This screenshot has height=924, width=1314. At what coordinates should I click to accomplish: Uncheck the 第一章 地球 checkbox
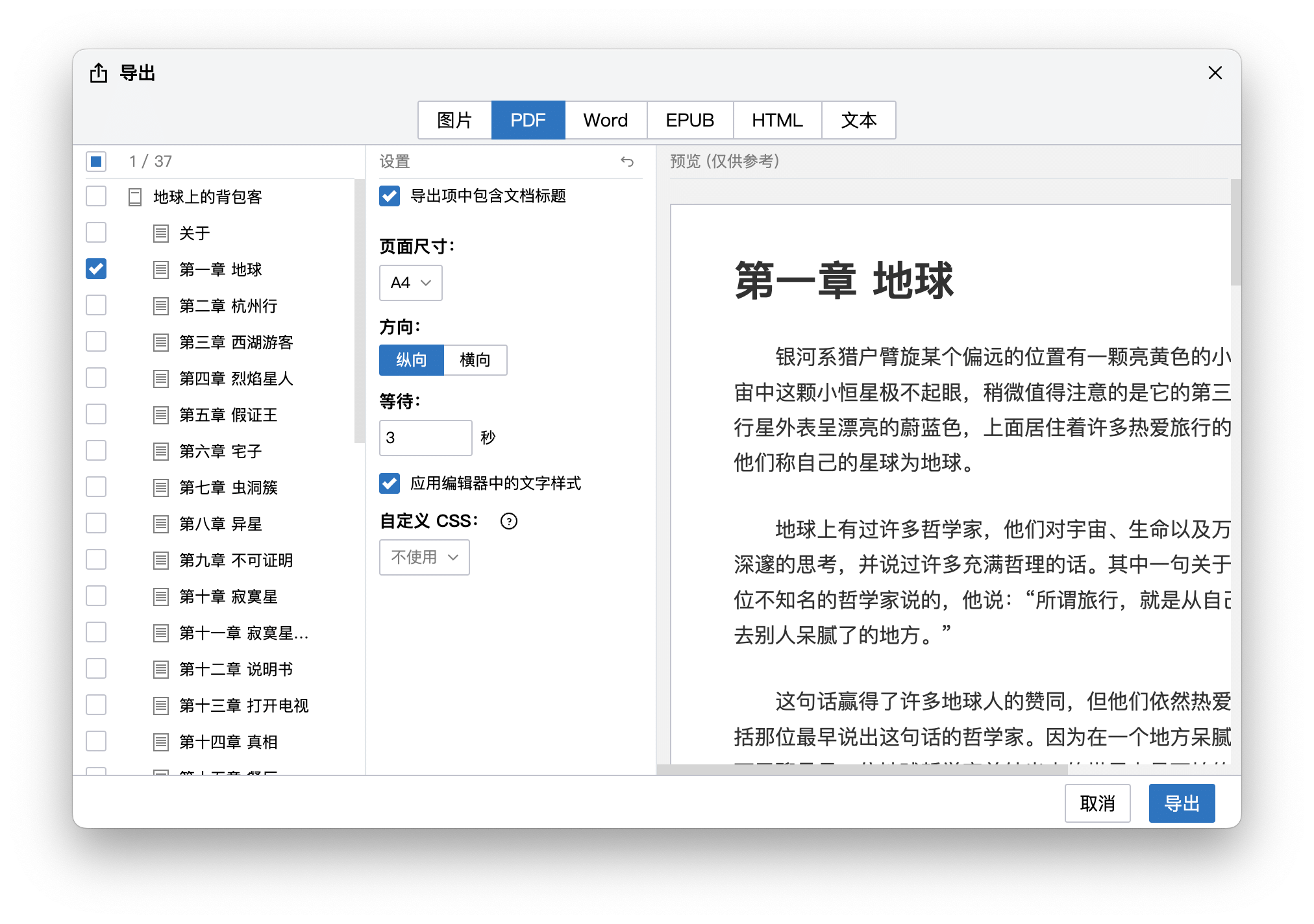tap(96, 269)
